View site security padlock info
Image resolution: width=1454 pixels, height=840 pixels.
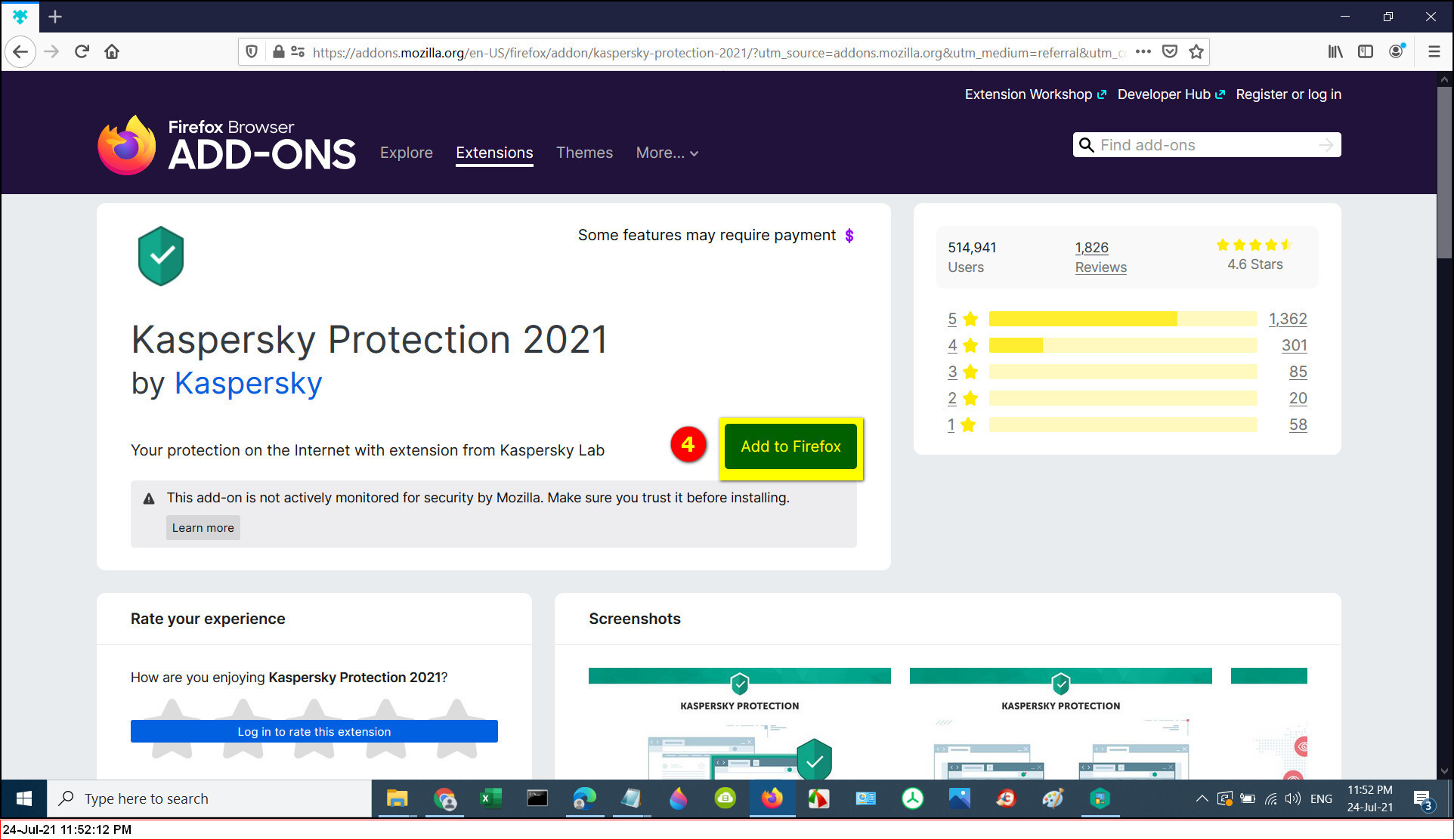point(278,52)
